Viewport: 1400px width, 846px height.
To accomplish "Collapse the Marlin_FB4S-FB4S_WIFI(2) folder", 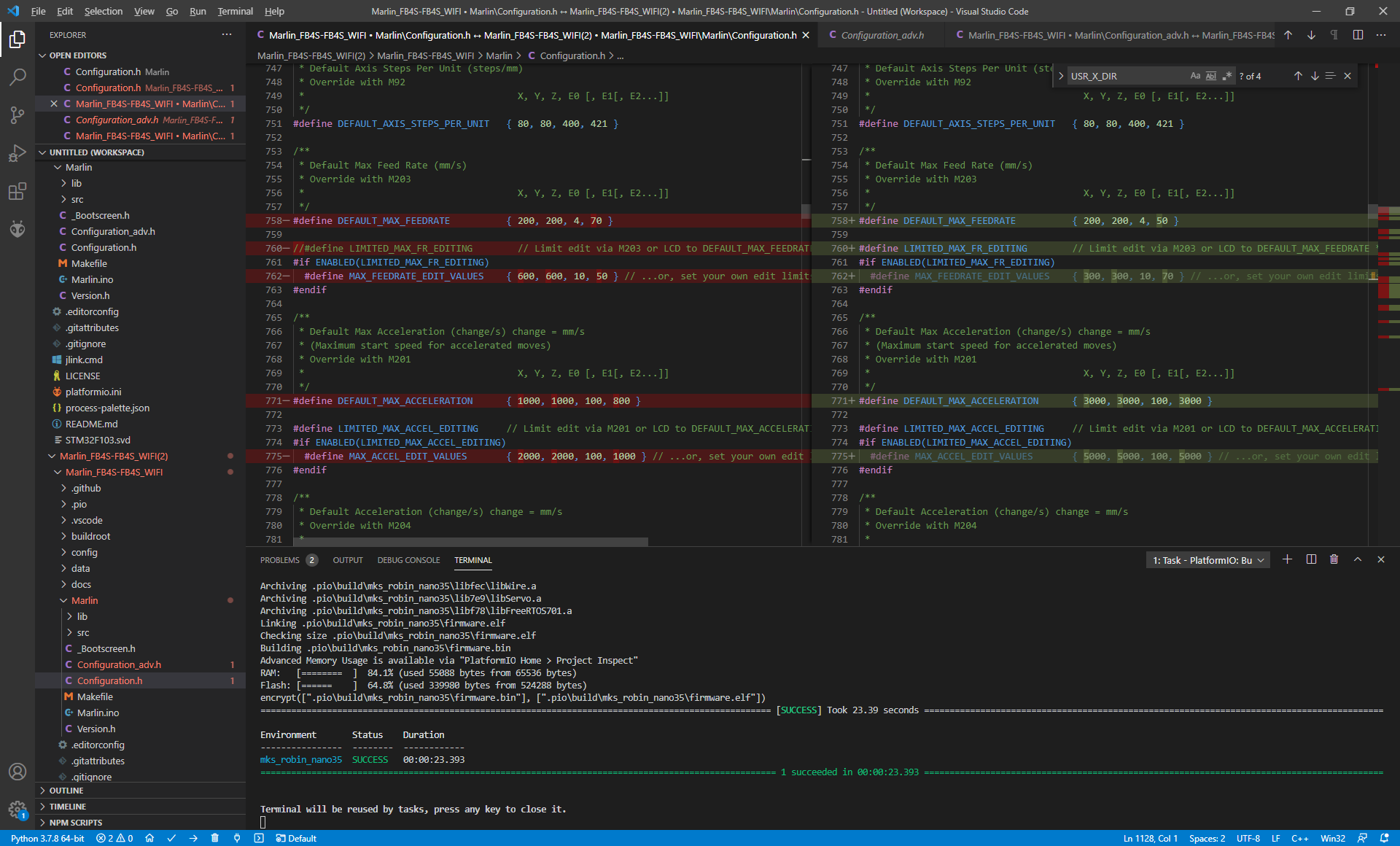I will (114, 456).
